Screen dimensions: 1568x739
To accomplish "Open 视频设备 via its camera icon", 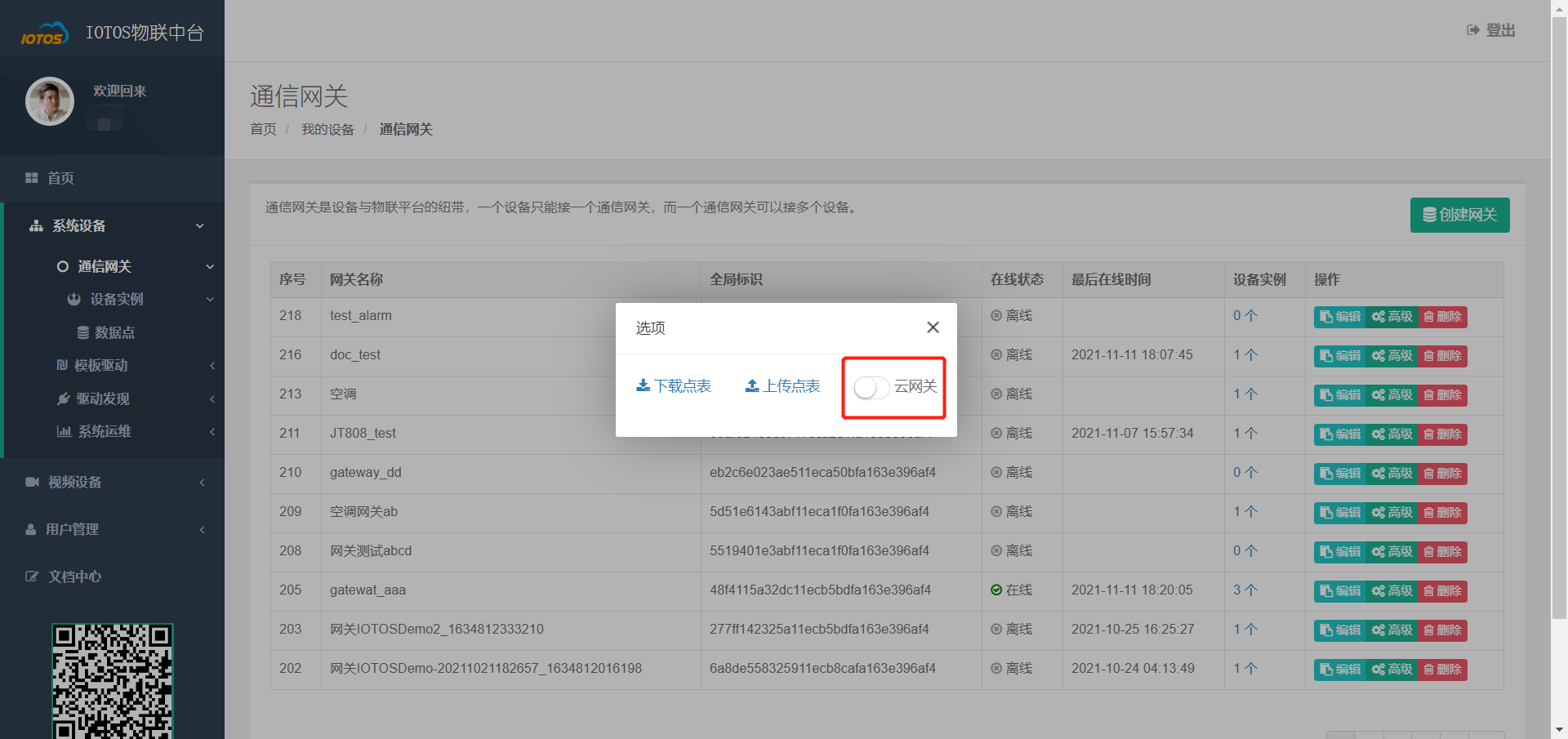I will click(x=32, y=482).
